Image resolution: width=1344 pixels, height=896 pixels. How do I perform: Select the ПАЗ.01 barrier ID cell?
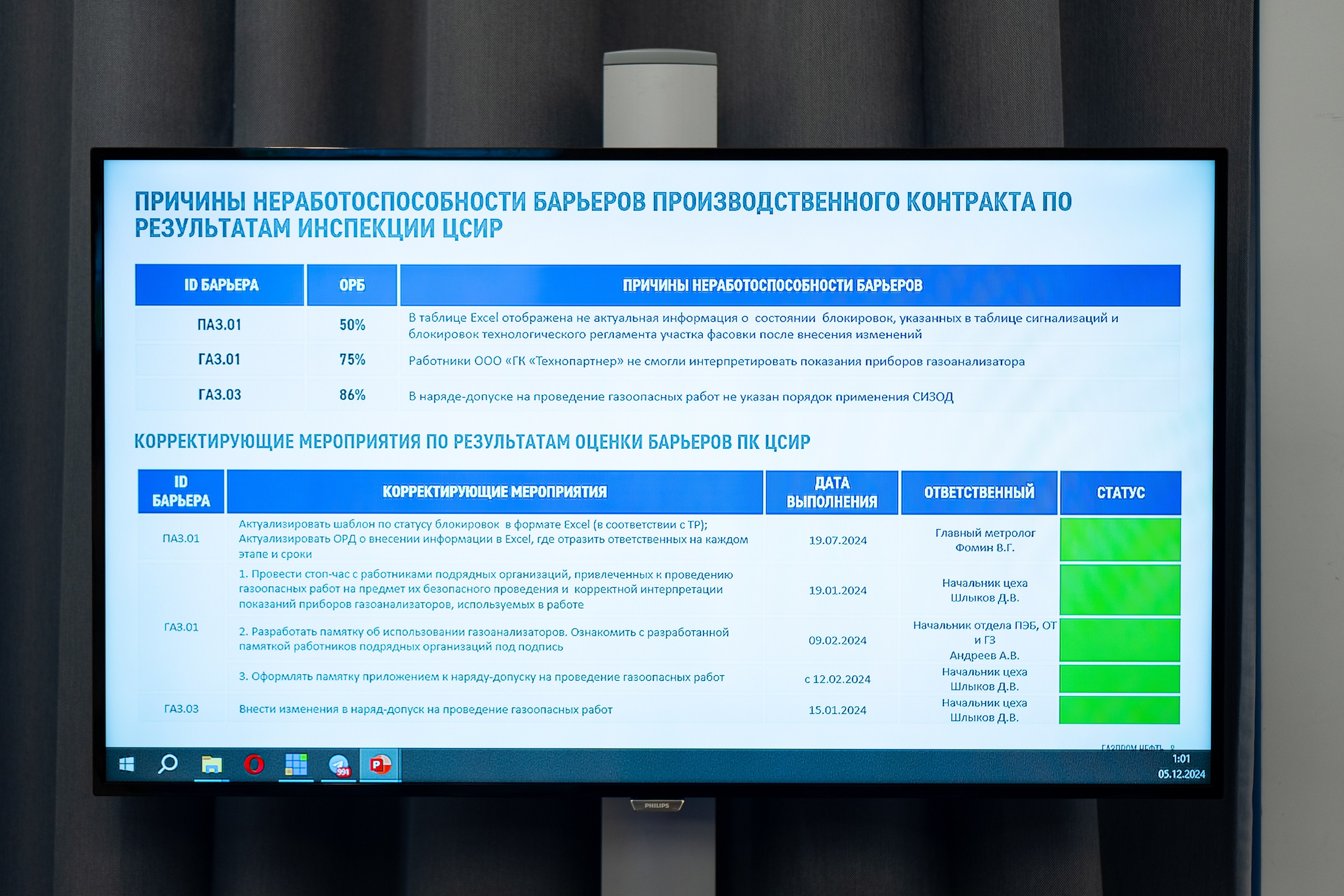[220, 325]
